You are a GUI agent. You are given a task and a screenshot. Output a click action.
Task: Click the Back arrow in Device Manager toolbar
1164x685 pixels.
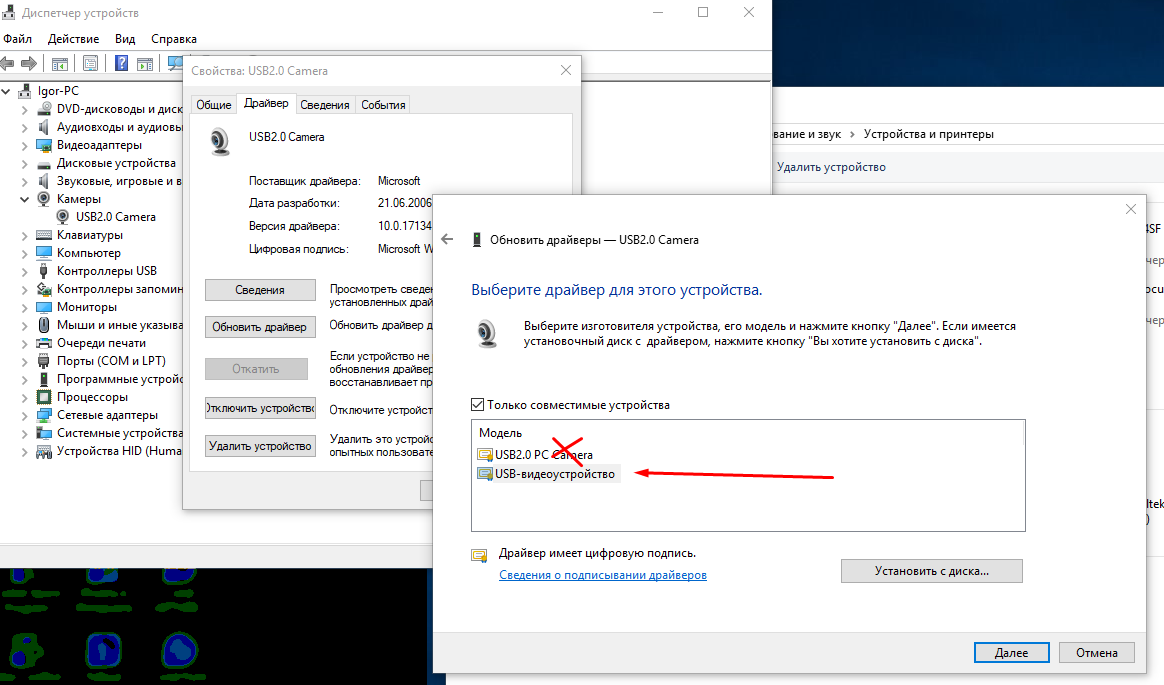point(7,64)
